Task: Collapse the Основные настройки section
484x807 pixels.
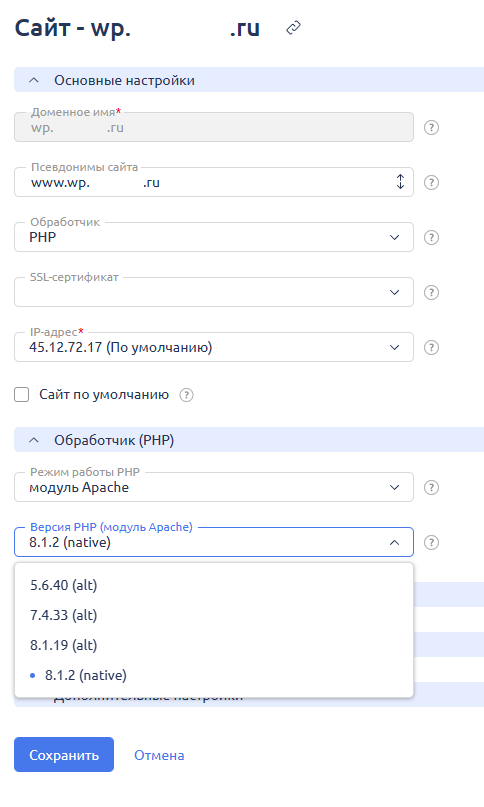Action: click(34, 80)
